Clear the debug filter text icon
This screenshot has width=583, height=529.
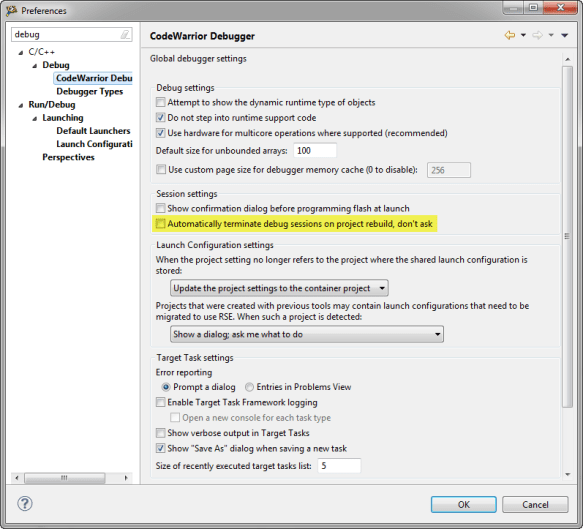pos(125,35)
